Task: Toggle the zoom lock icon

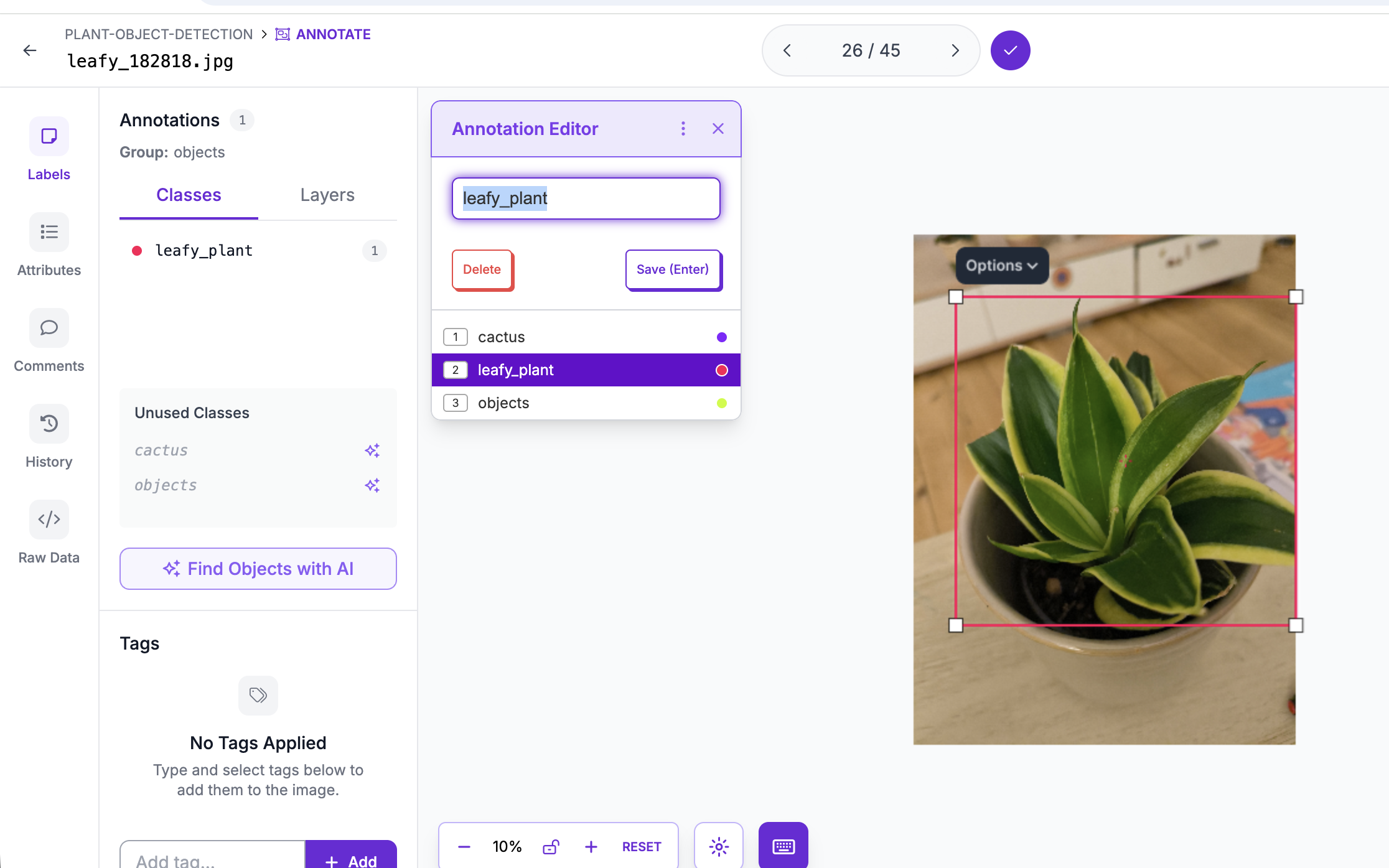Action: [551, 847]
